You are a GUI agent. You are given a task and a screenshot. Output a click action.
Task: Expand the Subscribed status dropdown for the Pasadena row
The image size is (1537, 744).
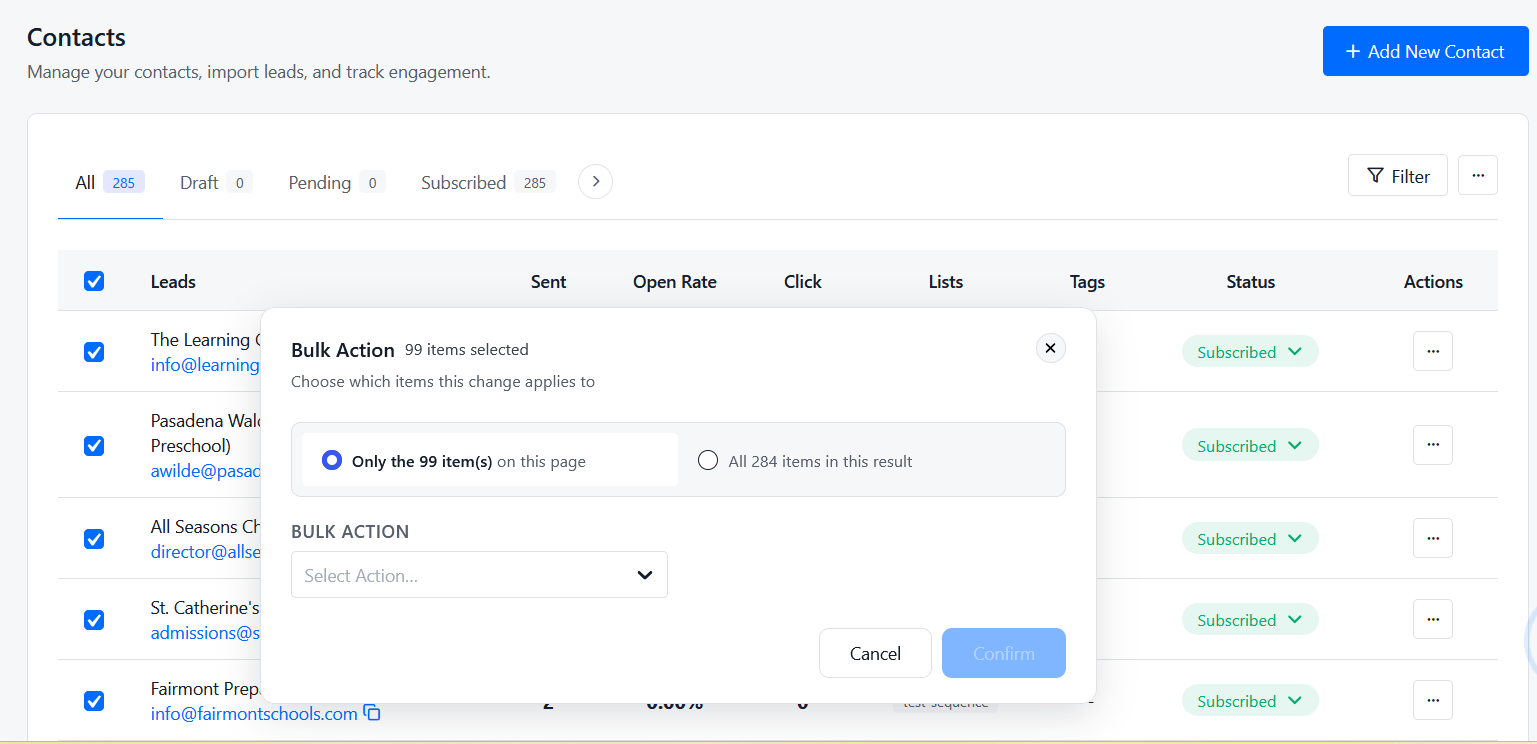(1250, 445)
